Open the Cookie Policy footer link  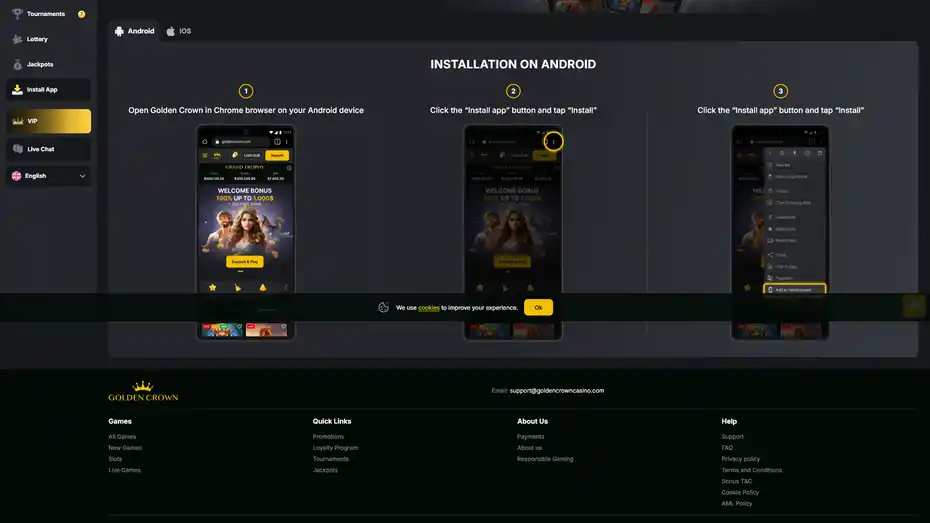(740, 492)
